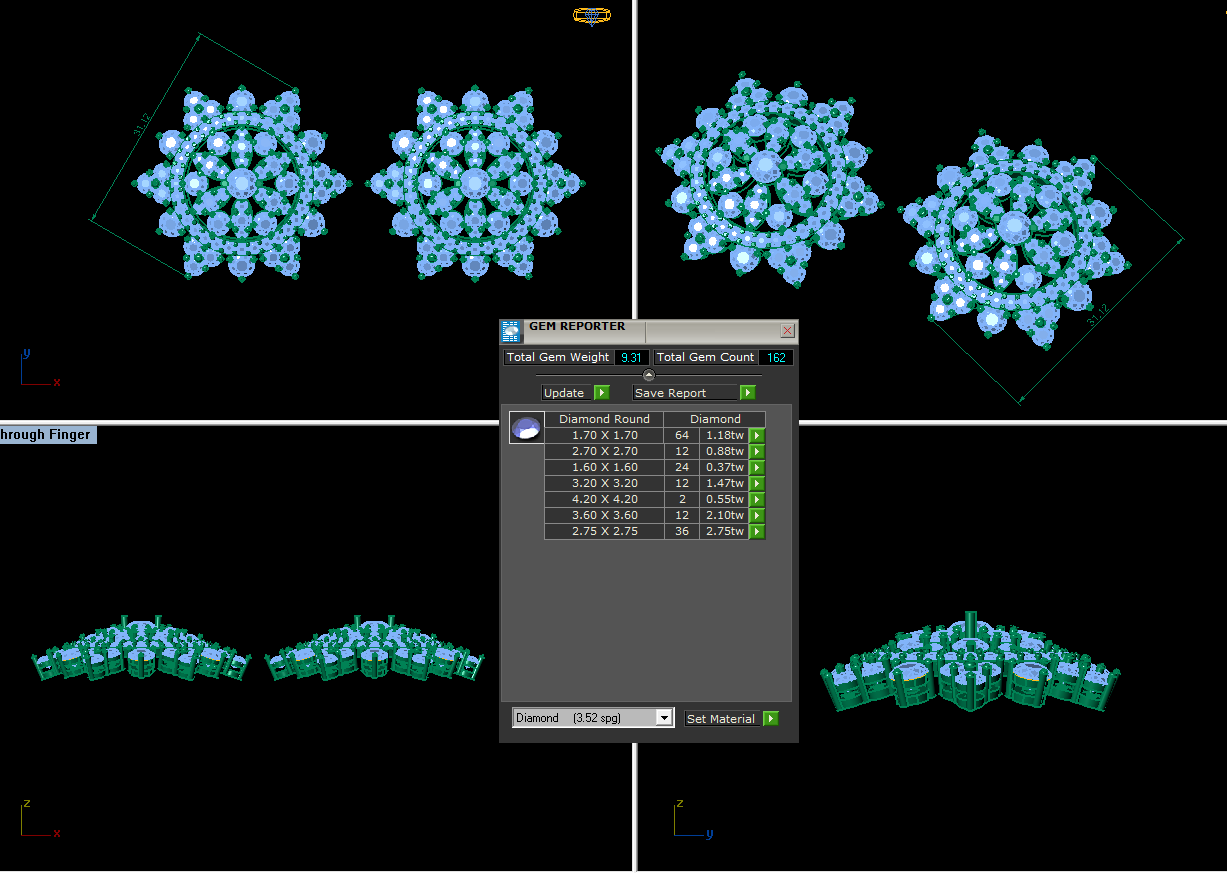1227x873 pixels.
Task: Select the diamond gem thumbnail in report
Action: point(527,427)
